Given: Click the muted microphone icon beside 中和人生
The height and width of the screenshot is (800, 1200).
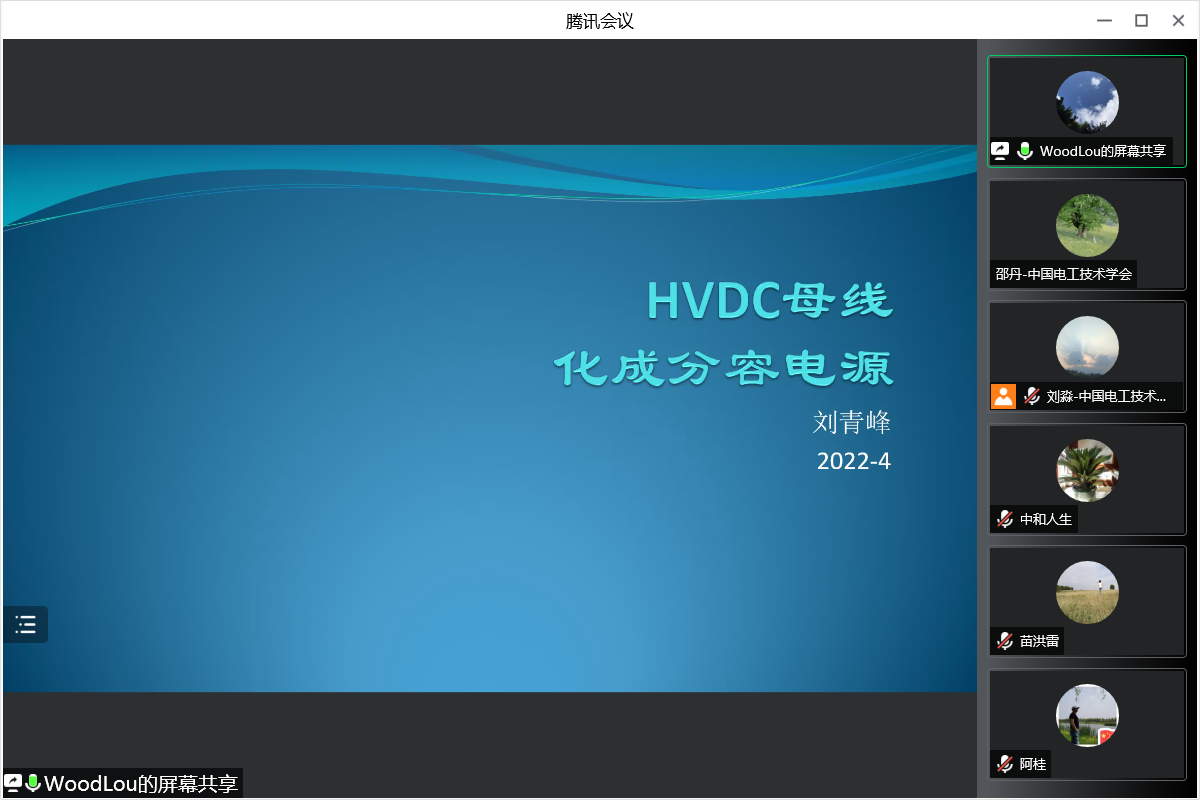Looking at the screenshot, I should (x=1005, y=519).
